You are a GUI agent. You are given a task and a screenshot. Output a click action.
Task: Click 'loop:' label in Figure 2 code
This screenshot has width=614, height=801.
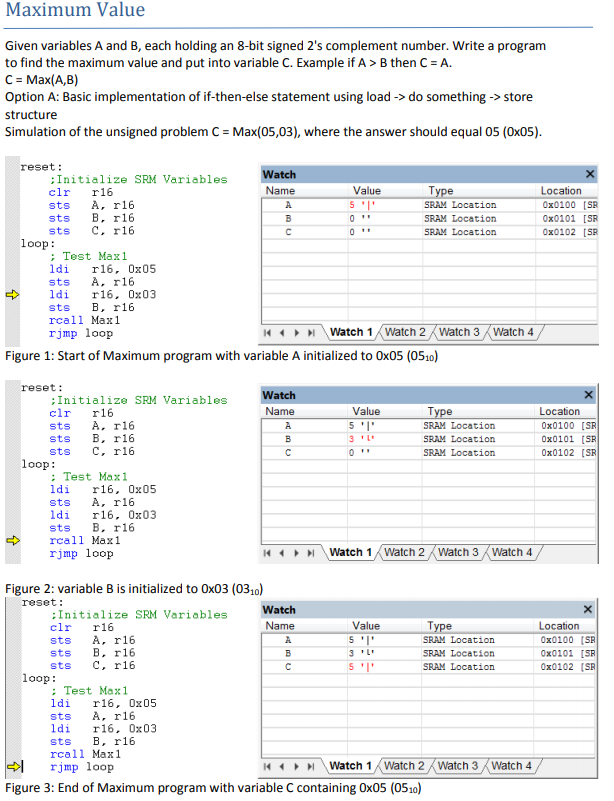pyautogui.click(x=39, y=464)
